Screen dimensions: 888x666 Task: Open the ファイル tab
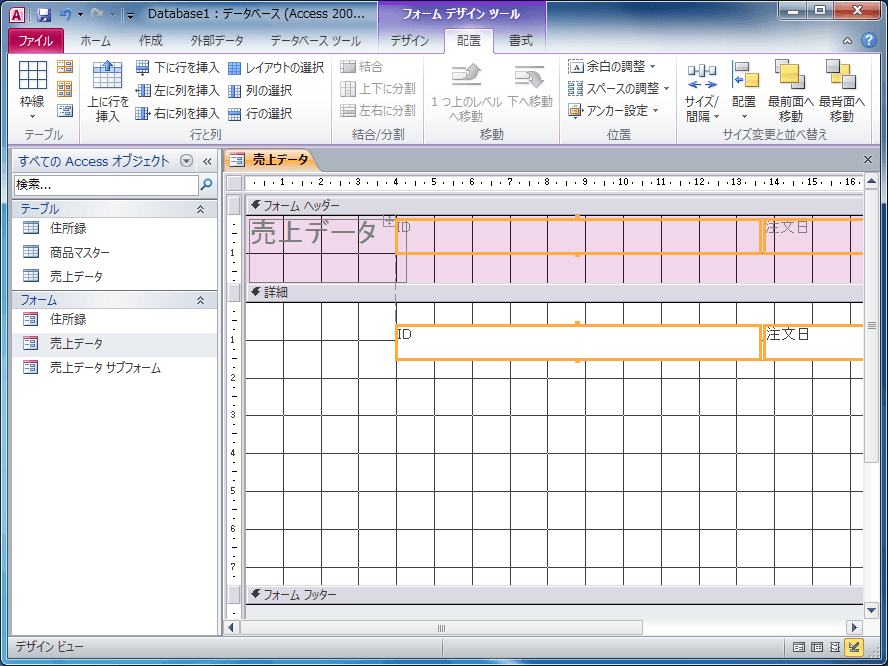click(x=36, y=41)
